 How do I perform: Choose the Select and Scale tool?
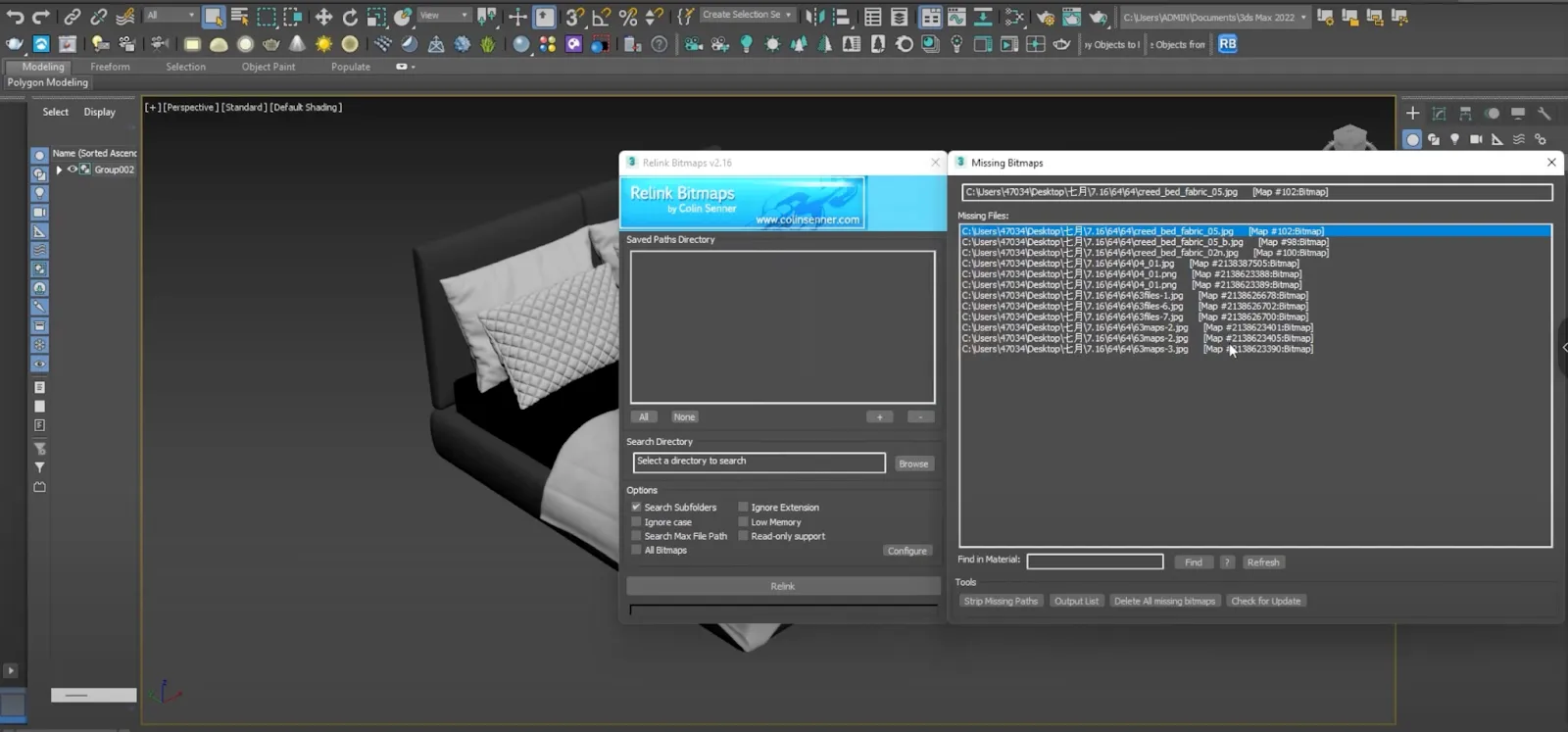coord(376,17)
